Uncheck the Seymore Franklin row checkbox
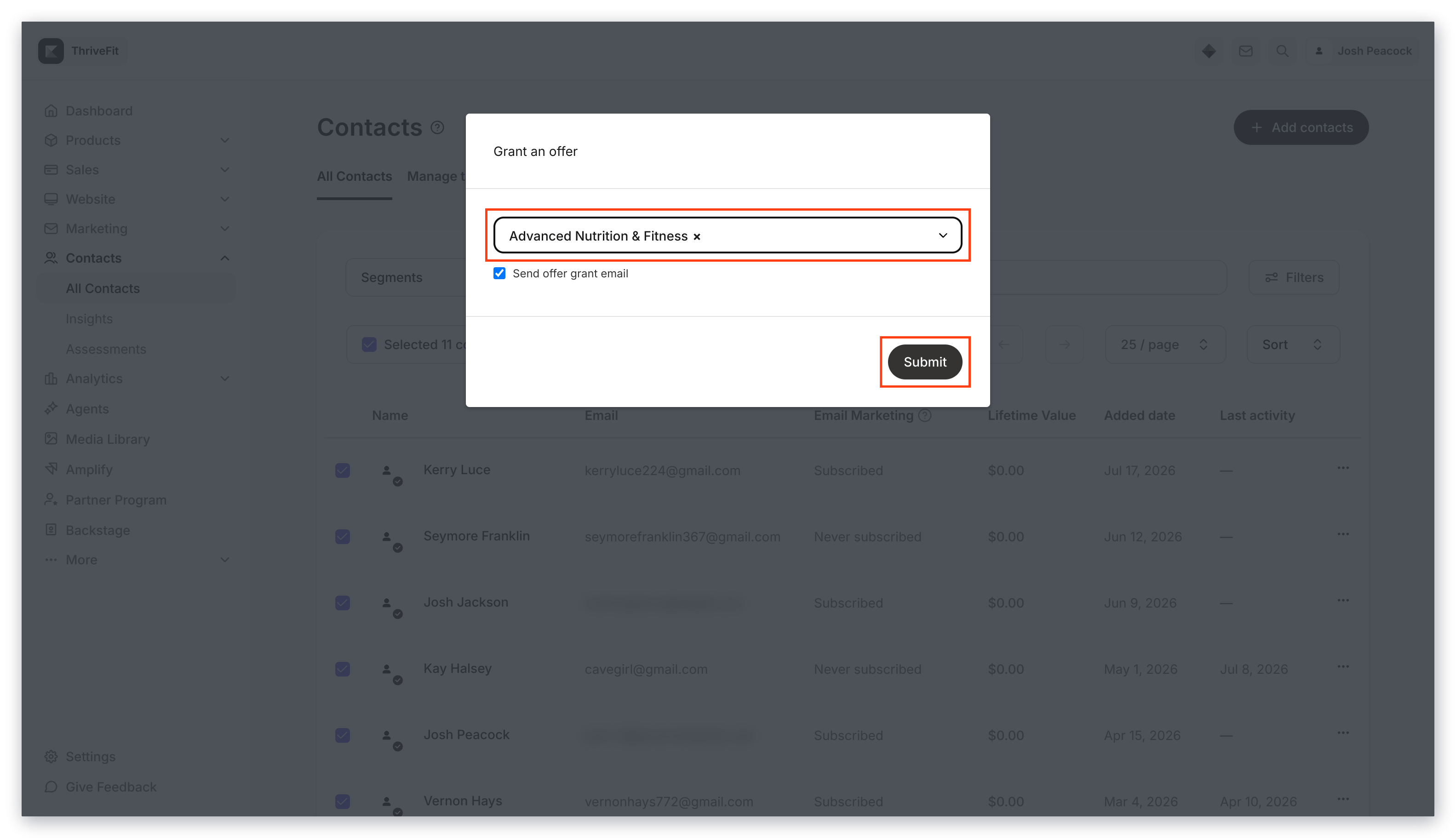The height and width of the screenshot is (838, 1456). (x=343, y=536)
